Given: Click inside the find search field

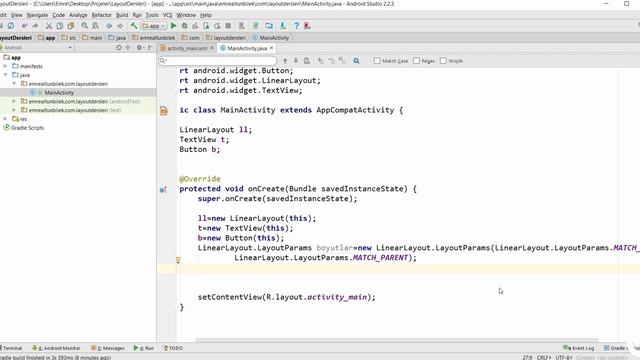Looking at the screenshot, I should 218,61.
